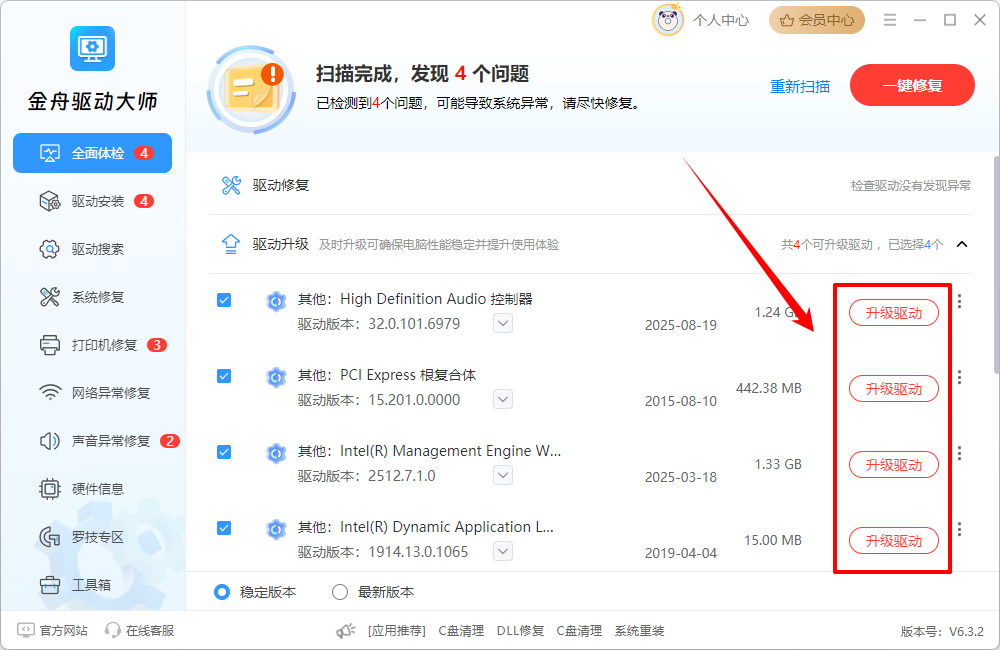The width and height of the screenshot is (1000, 650).
Task: Click the vertical scrollbar of driver list
Action: click(996, 265)
